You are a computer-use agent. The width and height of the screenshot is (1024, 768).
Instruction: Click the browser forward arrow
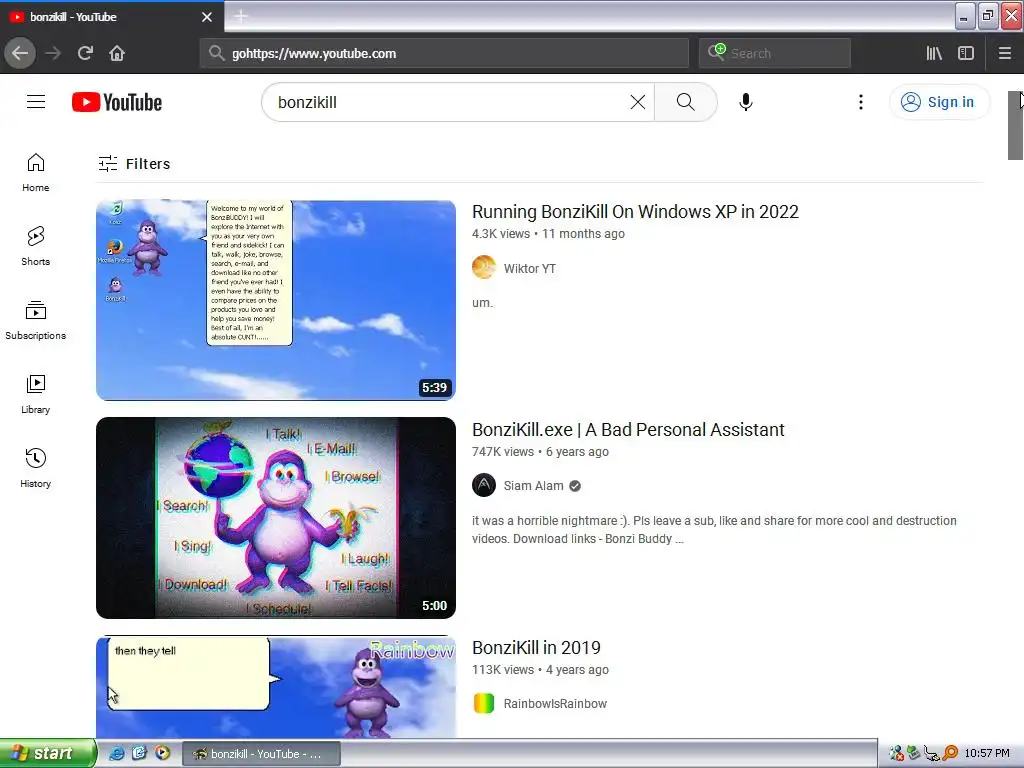[x=53, y=53]
